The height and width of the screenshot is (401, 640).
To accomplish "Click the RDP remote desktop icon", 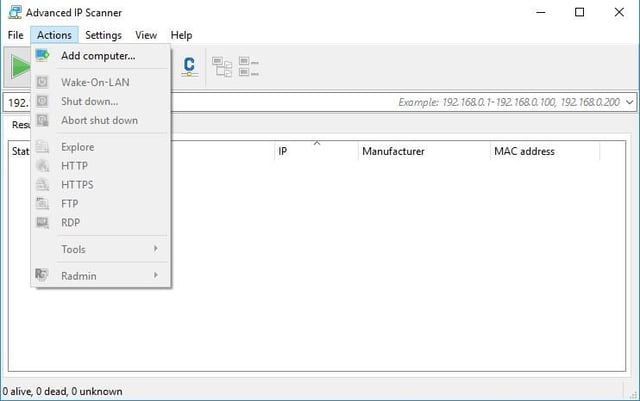I will tap(42, 223).
